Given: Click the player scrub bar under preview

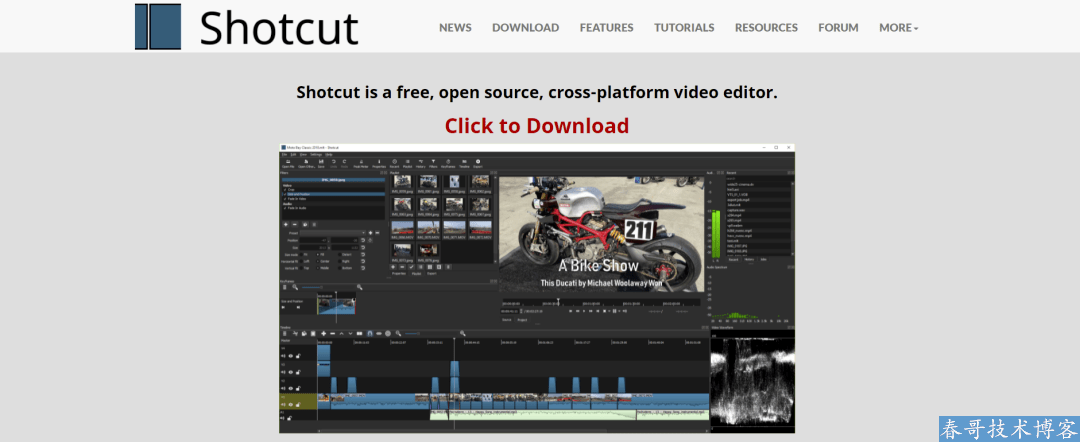Looking at the screenshot, I should [x=602, y=302].
